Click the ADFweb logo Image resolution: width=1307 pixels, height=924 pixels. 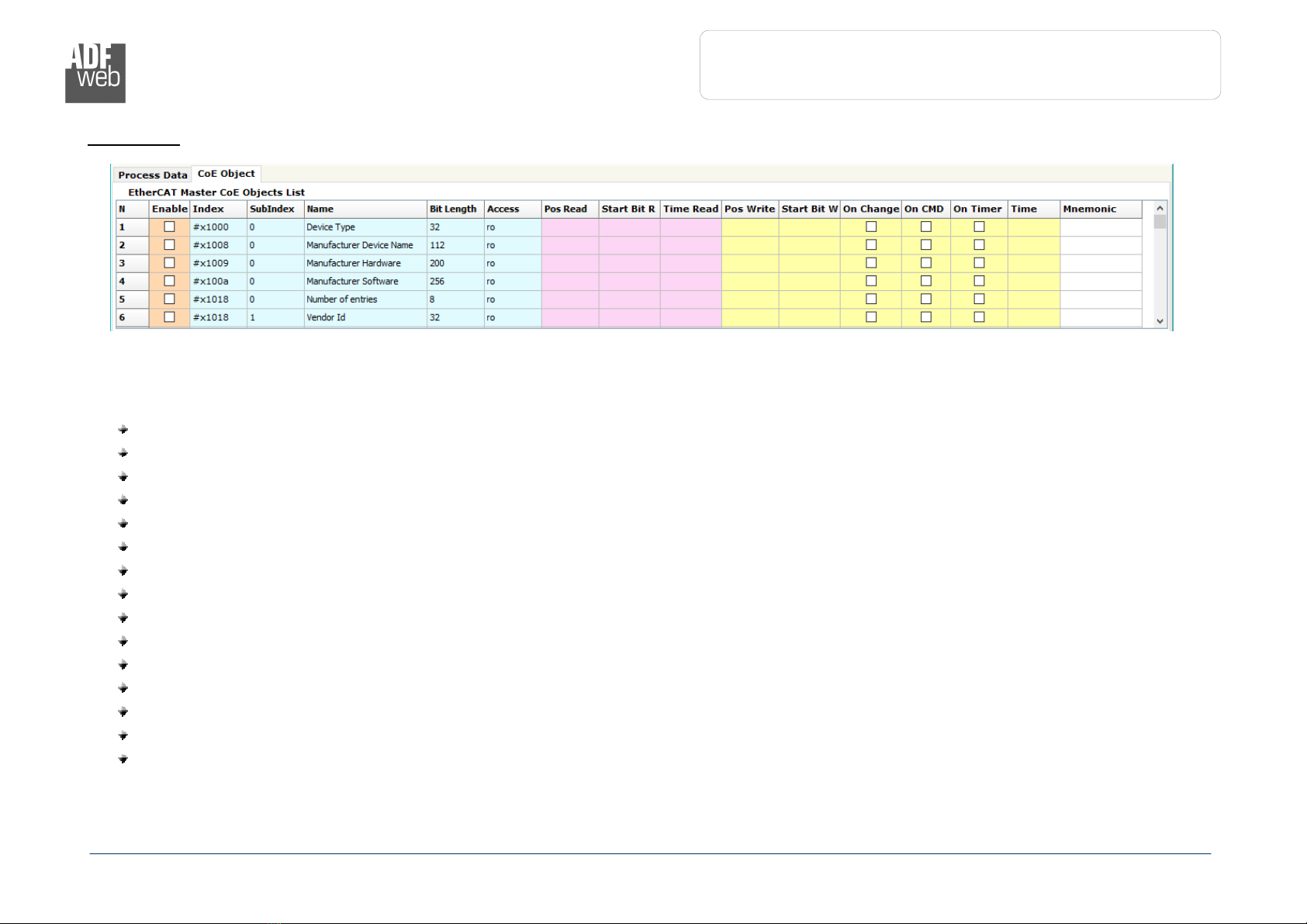pyautogui.click(x=95, y=74)
